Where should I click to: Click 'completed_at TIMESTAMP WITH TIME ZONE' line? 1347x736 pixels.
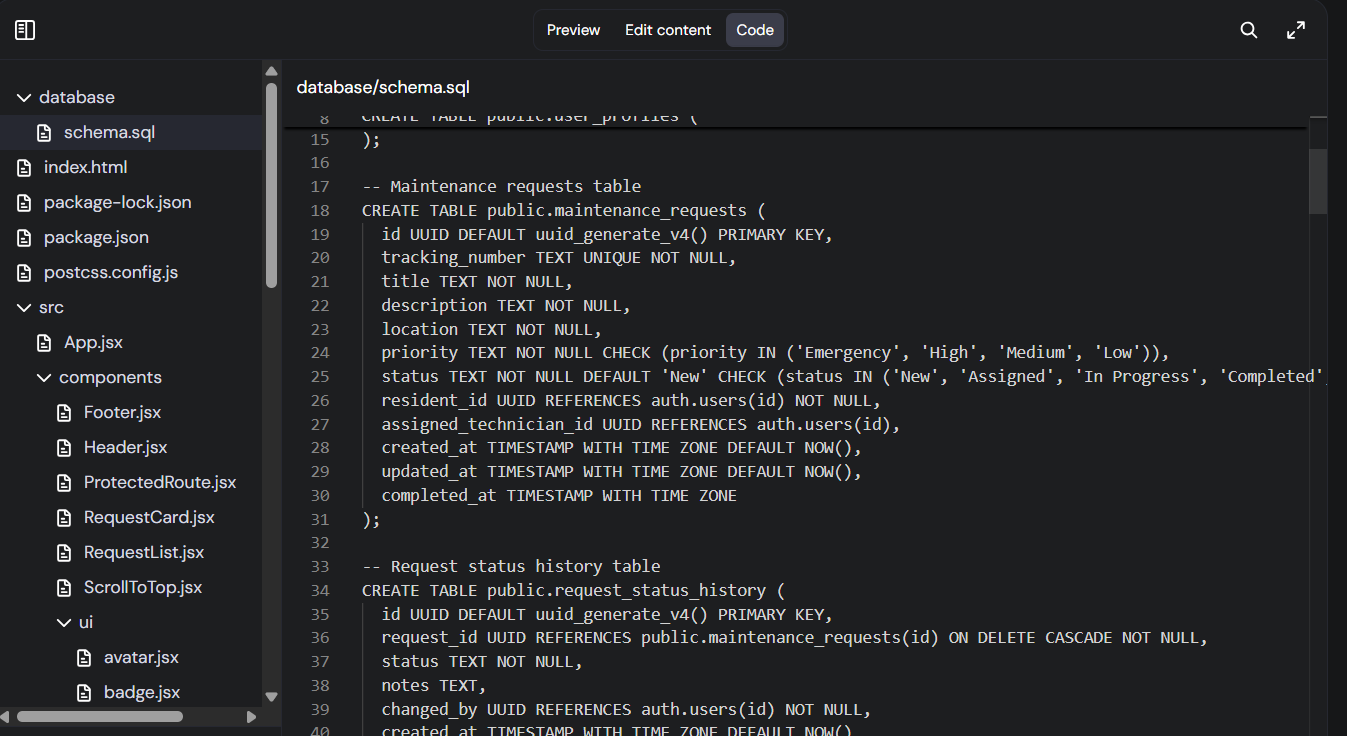click(x=559, y=495)
